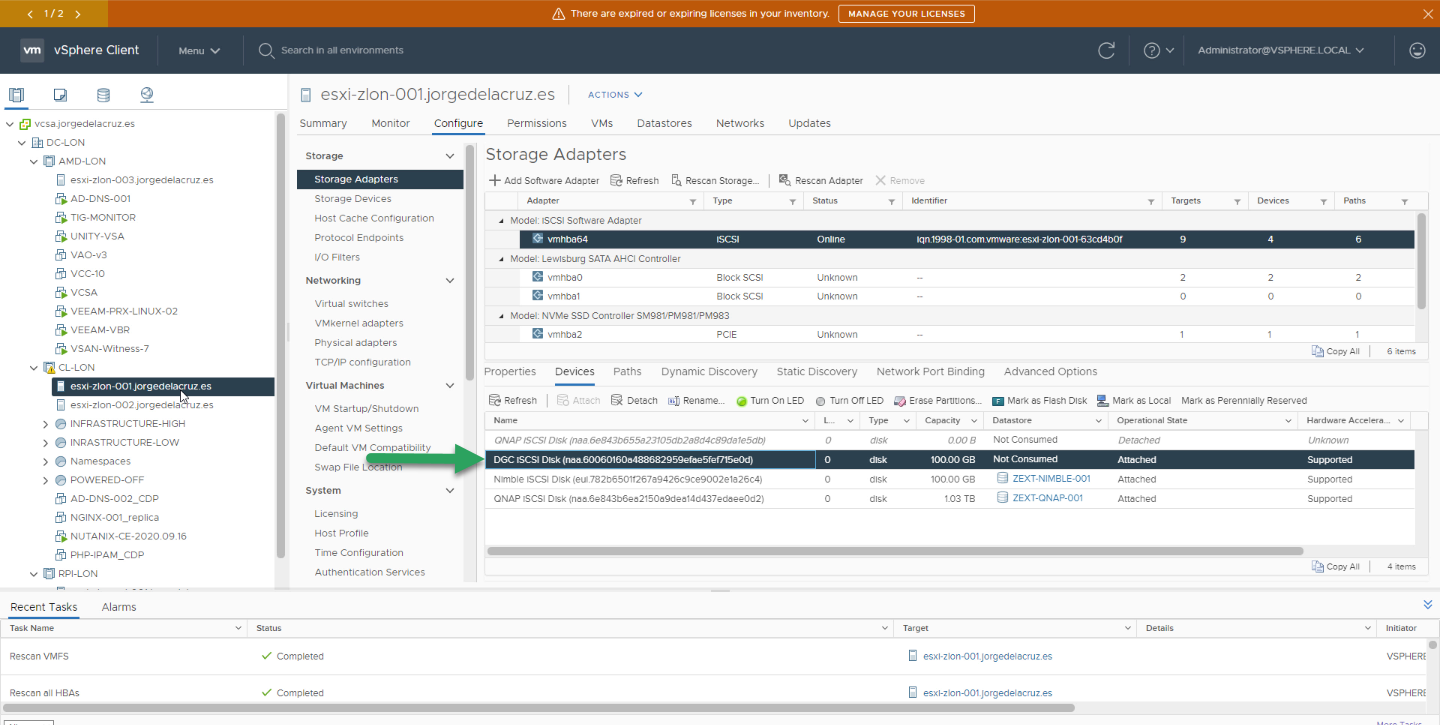Refresh the Storage Adapters list

634,181
